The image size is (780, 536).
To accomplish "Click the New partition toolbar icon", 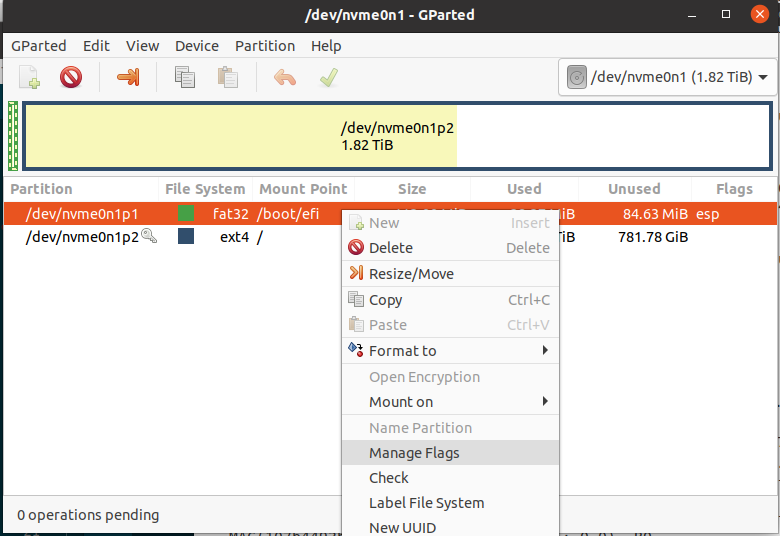I will tap(30, 77).
